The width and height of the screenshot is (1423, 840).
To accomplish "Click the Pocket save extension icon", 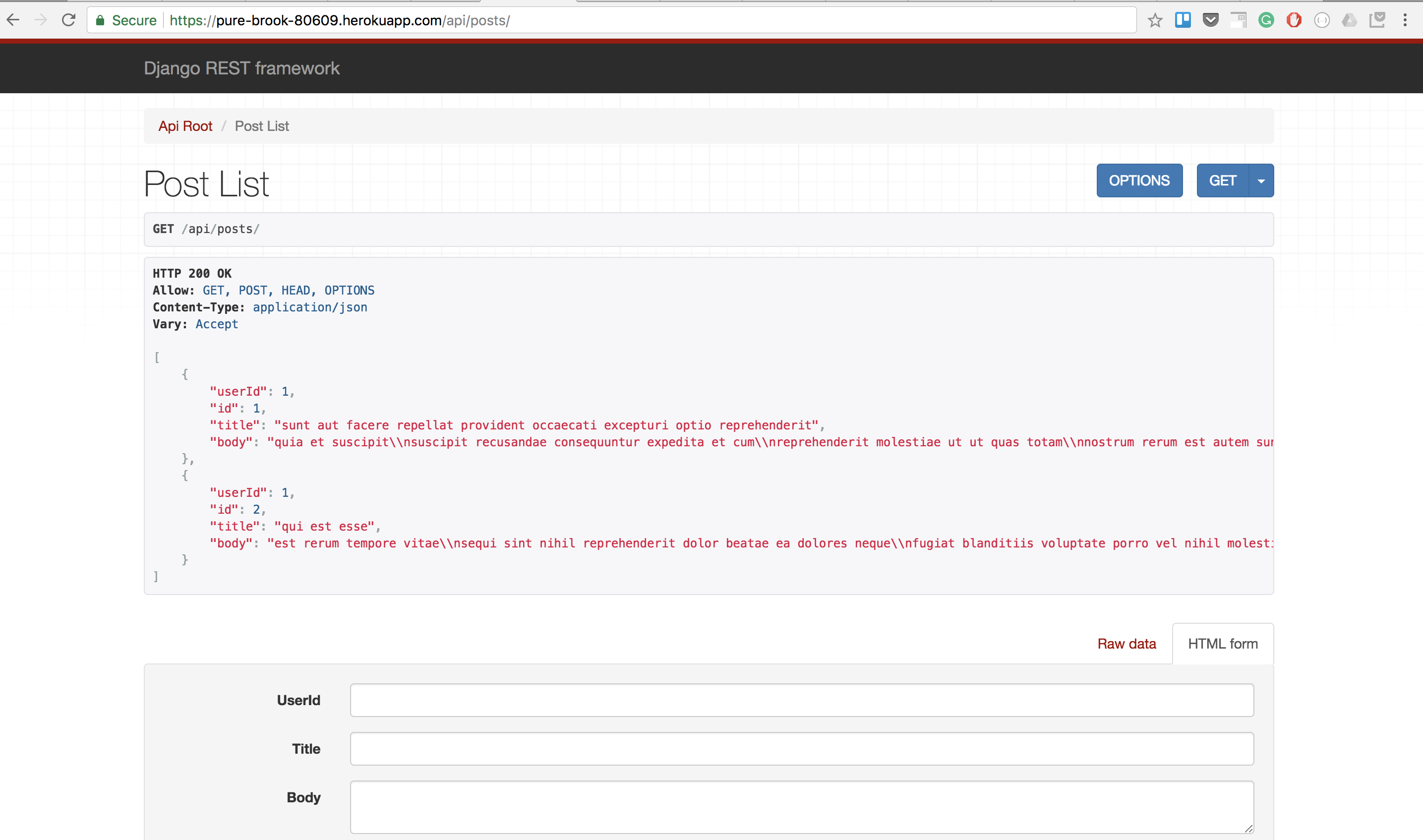I will (1210, 20).
